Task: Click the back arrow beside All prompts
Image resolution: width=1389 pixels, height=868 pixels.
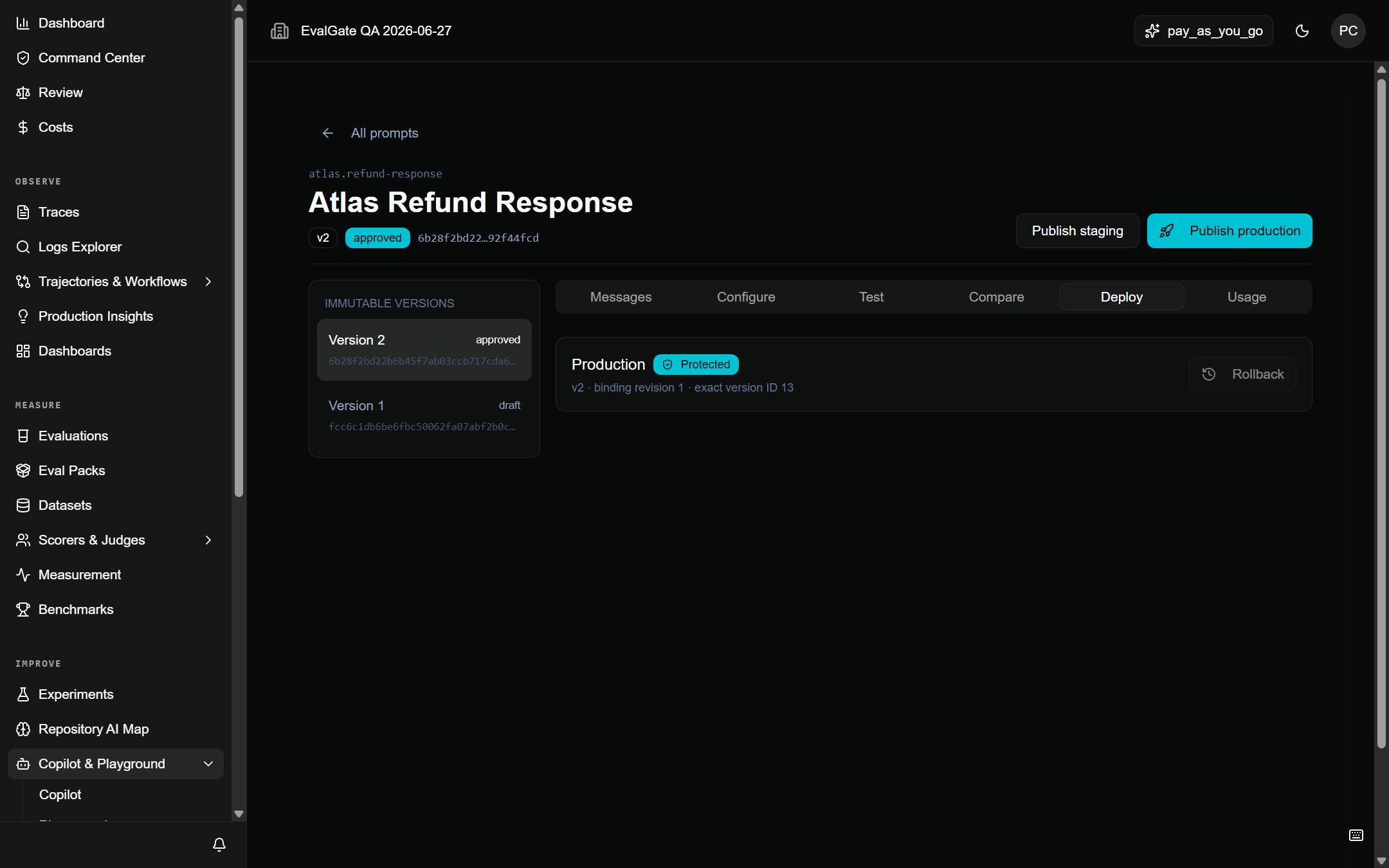Action: pyautogui.click(x=328, y=133)
